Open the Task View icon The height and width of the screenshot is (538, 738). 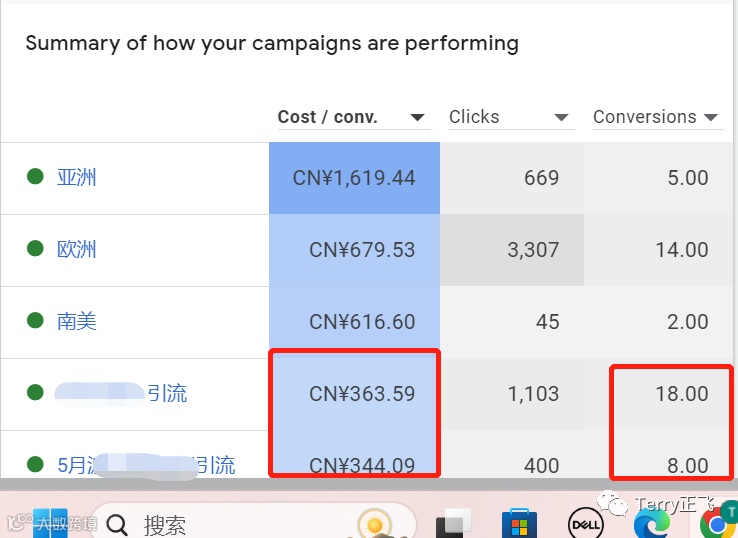click(x=456, y=523)
